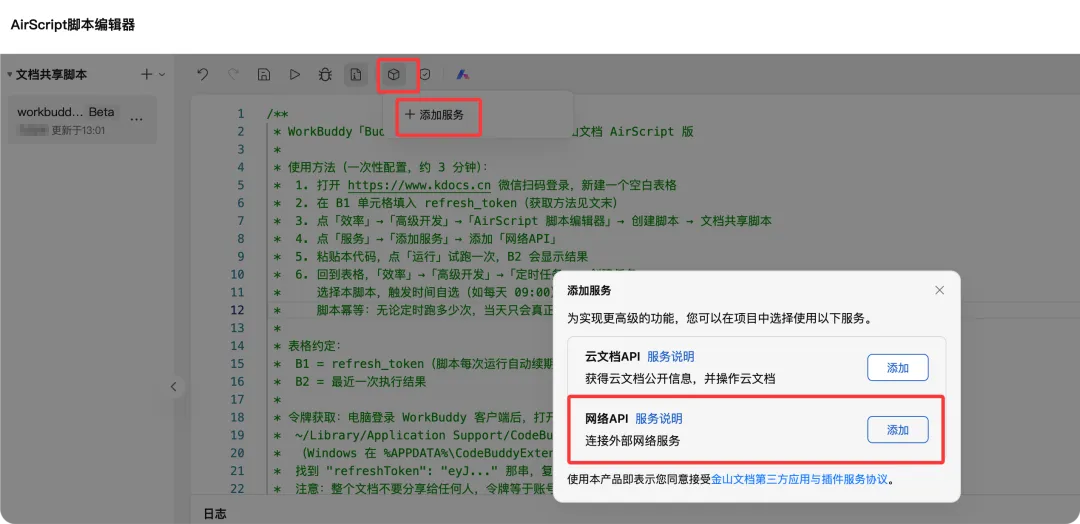Close the 添加服务 dialog
This screenshot has height=524, width=1080.
click(939, 290)
